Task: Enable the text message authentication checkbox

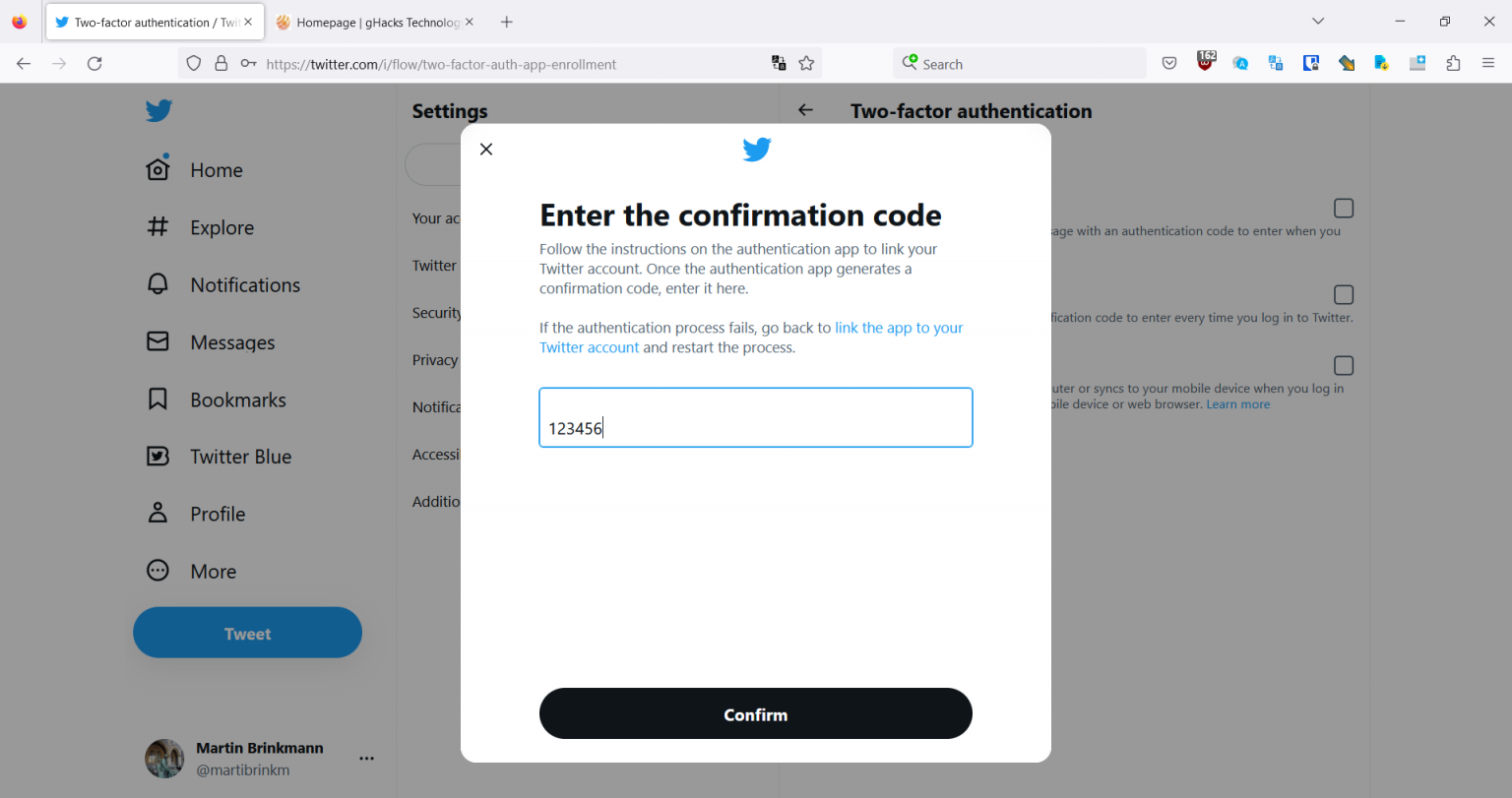Action: (x=1344, y=208)
